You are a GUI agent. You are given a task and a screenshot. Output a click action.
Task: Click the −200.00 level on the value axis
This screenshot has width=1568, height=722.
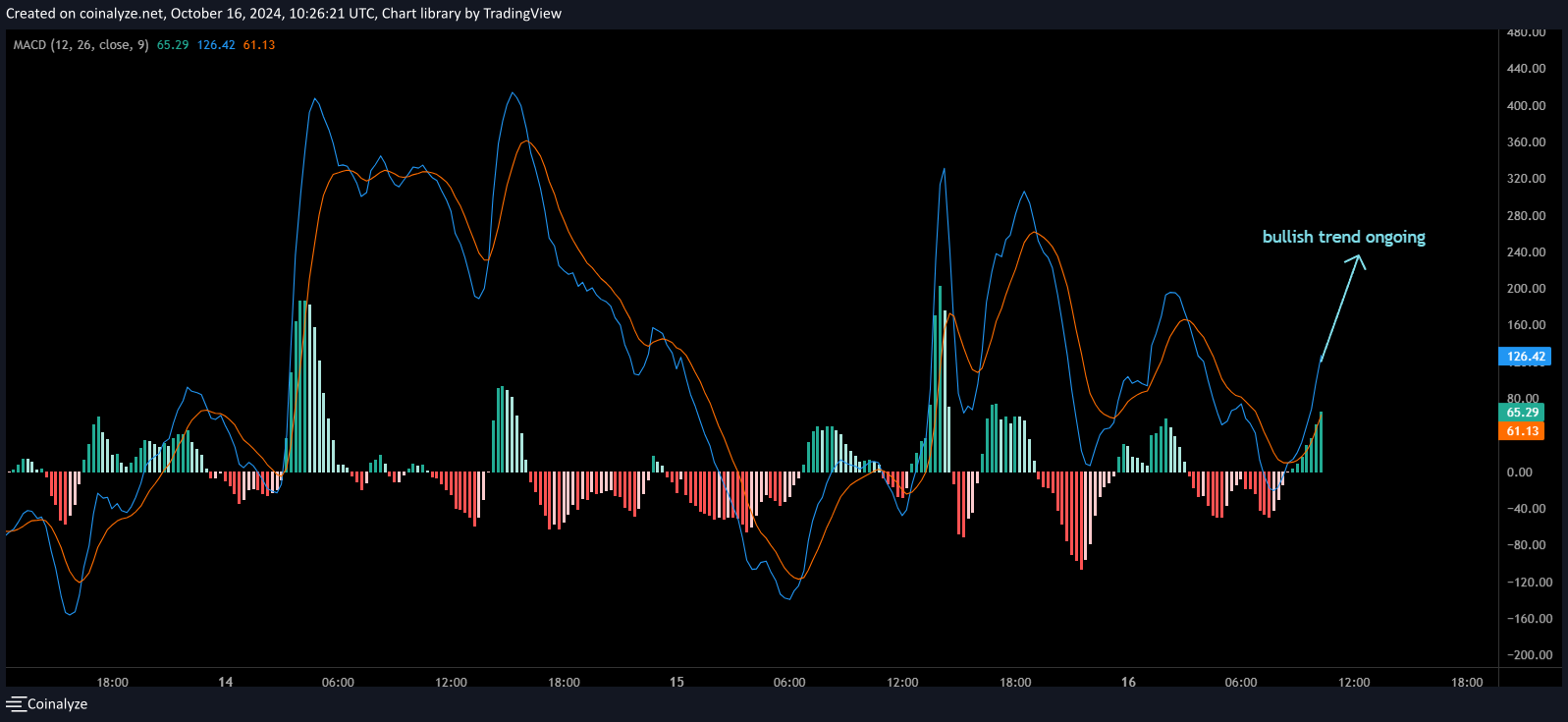[x=1530, y=655]
